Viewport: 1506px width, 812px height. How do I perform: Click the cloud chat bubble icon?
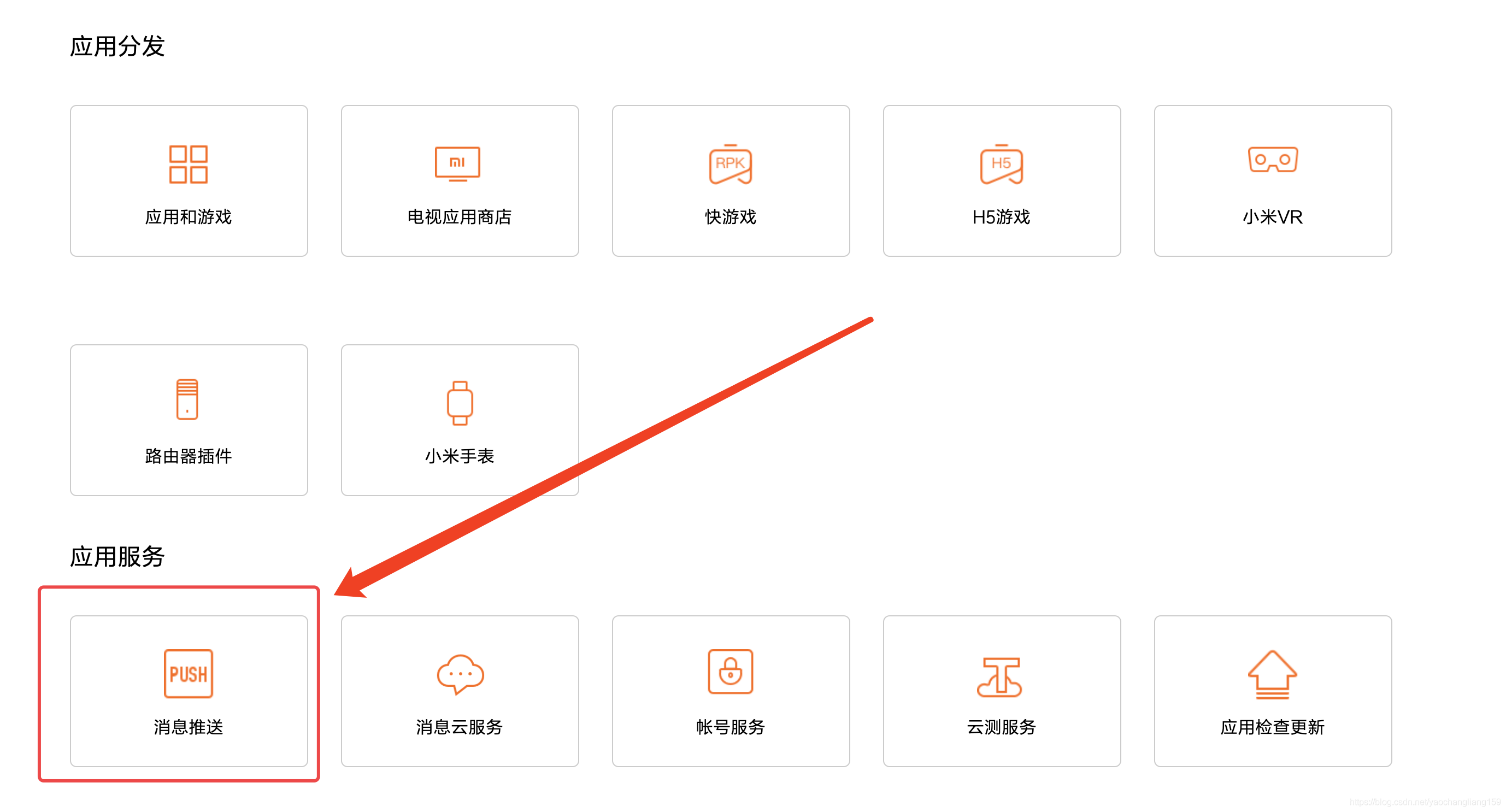[x=460, y=674]
